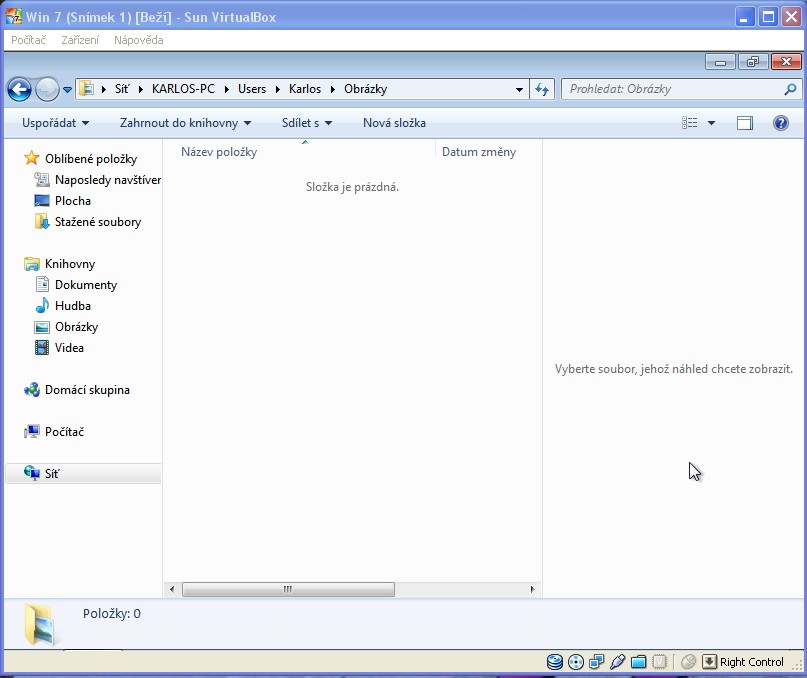
Task: Click the Right Control host key indicator
Action: click(743, 662)
